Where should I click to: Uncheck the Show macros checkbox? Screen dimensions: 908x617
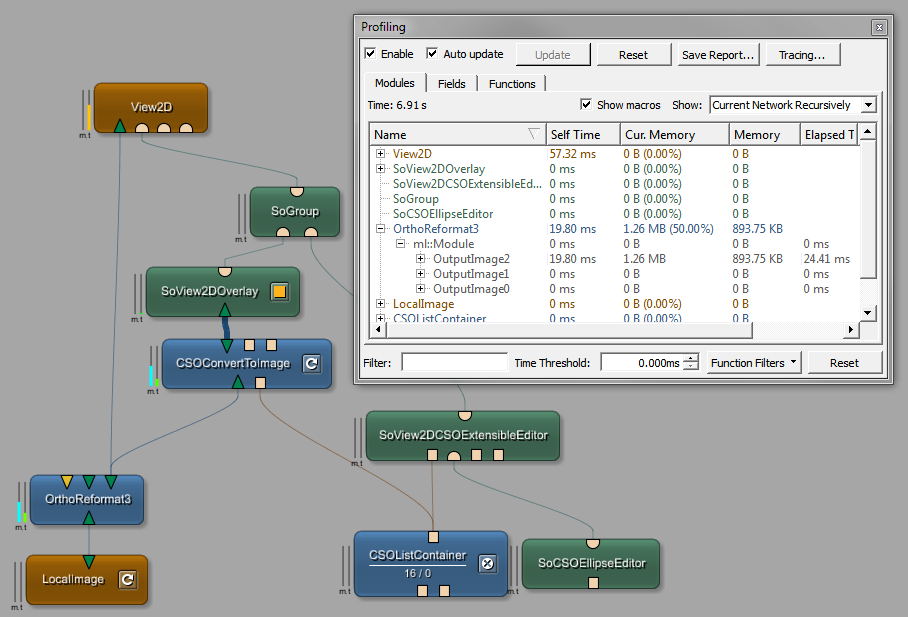[586, 105]
